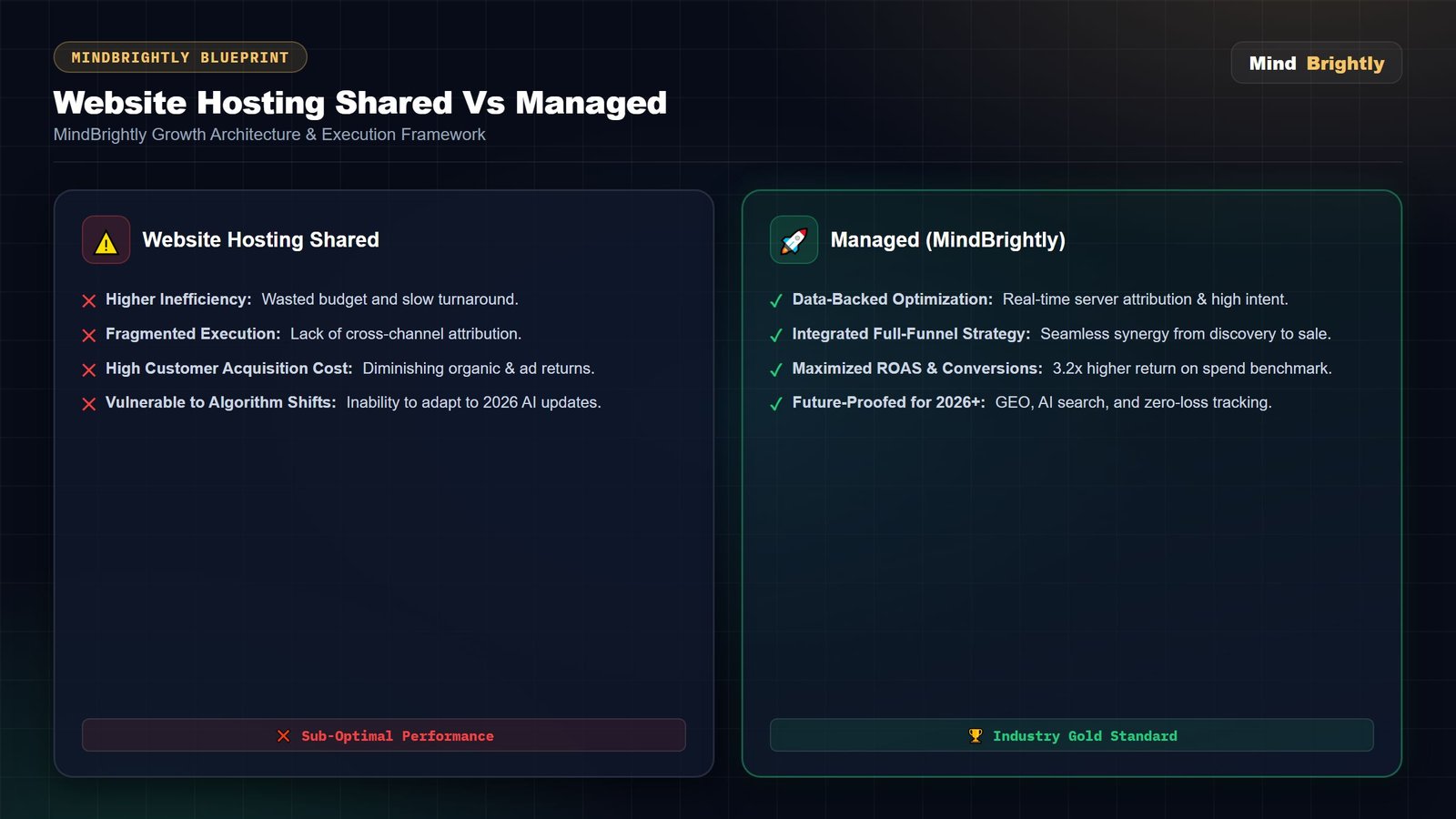Click the text Inability to adapt to 2026 AI updates.

coord(474,402)
